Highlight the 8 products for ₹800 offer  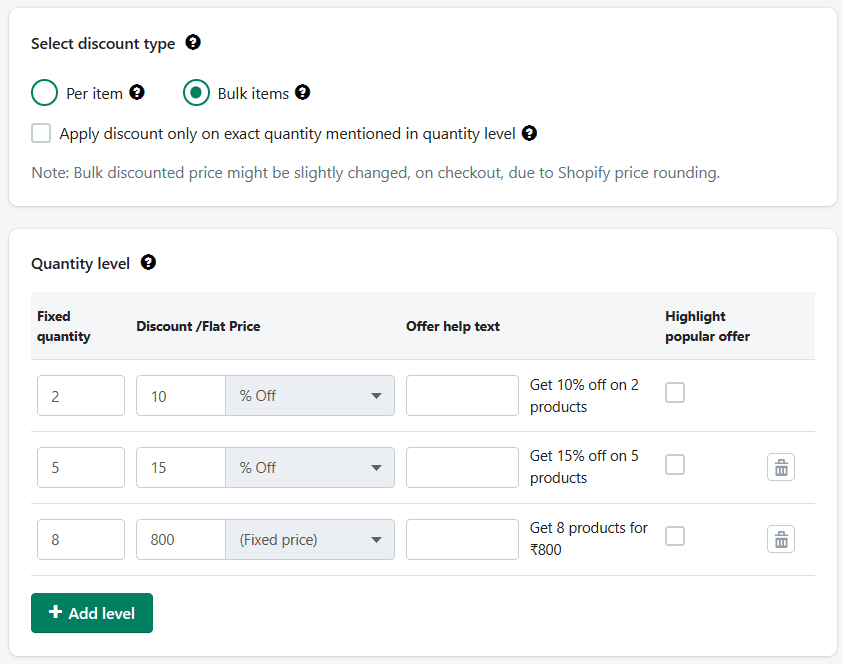[675, 537]
